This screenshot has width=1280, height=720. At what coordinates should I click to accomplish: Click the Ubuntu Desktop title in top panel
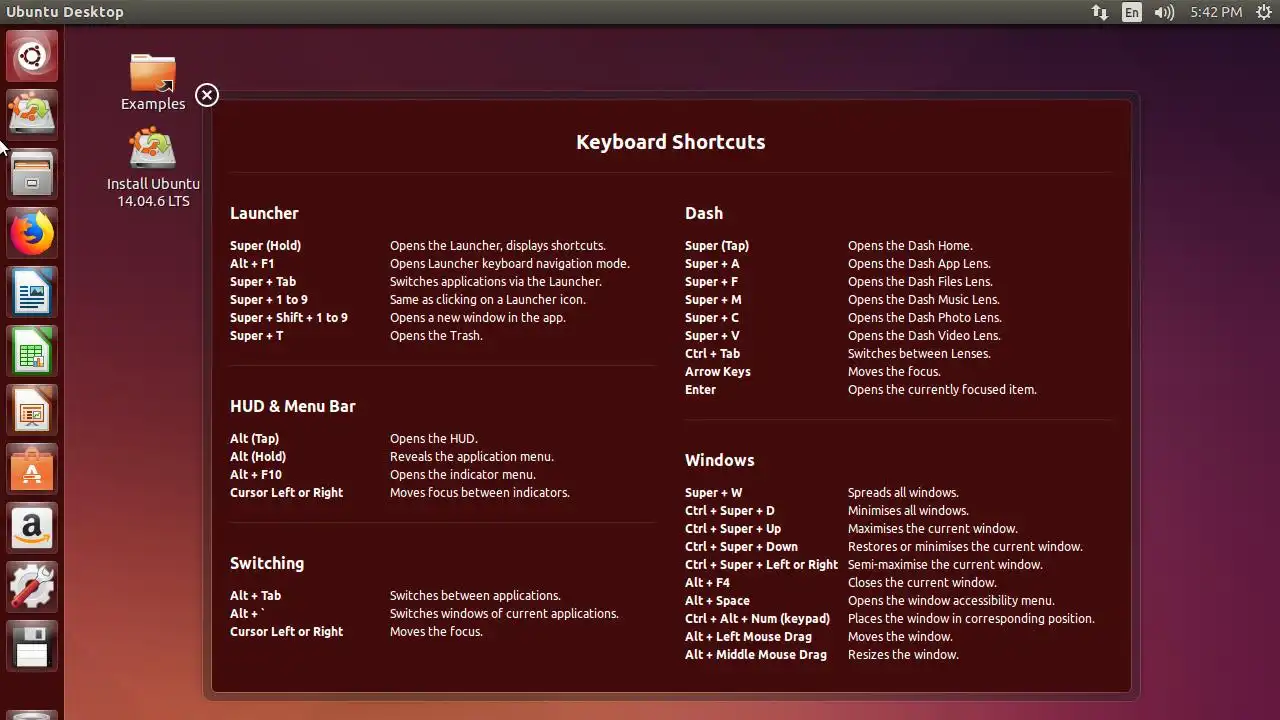pyautogui.click(x=65, y=12)
